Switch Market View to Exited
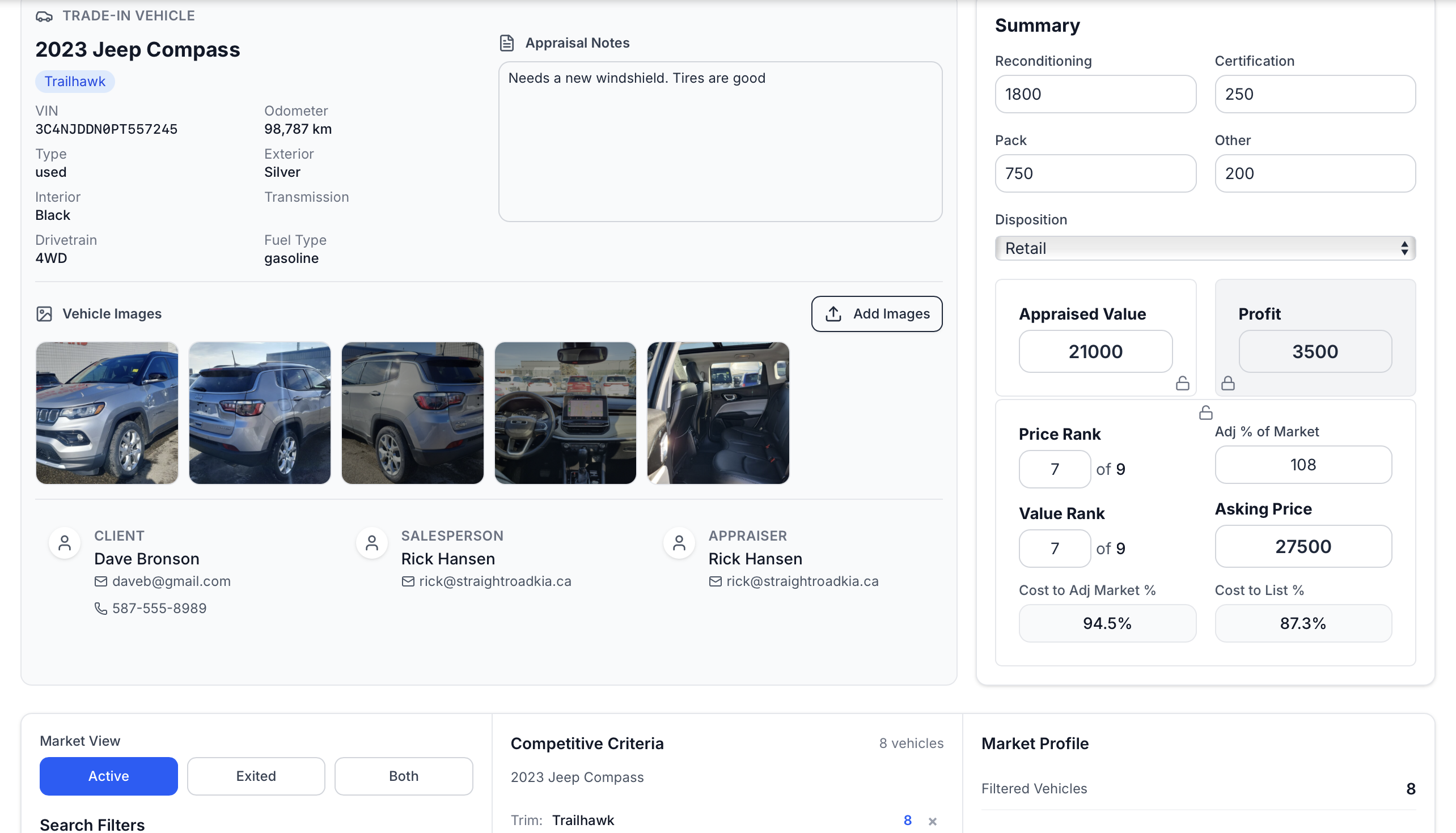 click(256, 776)
